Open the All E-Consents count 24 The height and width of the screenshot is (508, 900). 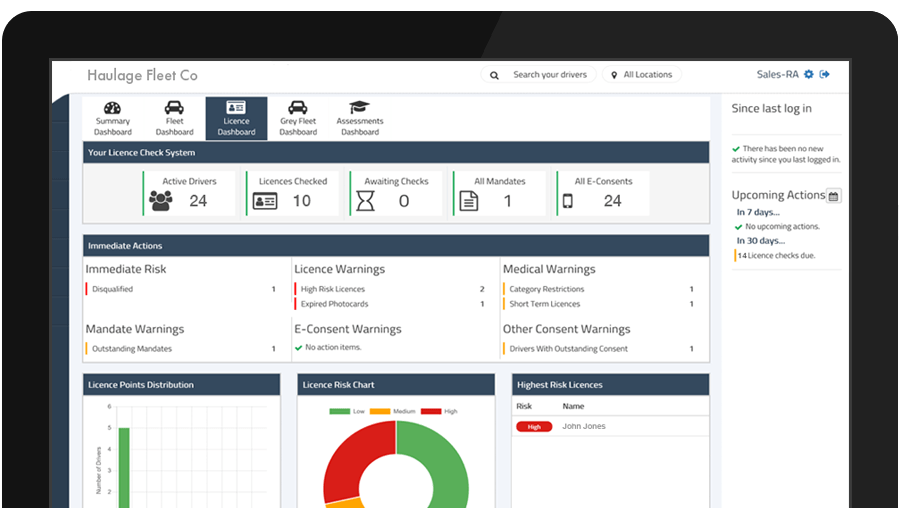612,201
